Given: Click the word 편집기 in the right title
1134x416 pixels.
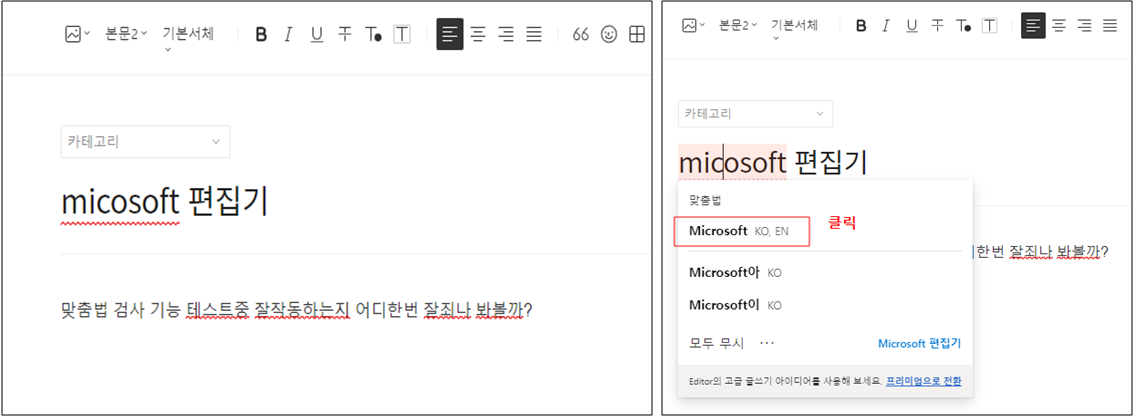Looking at the screenshot, I should [x=830, y=162].
